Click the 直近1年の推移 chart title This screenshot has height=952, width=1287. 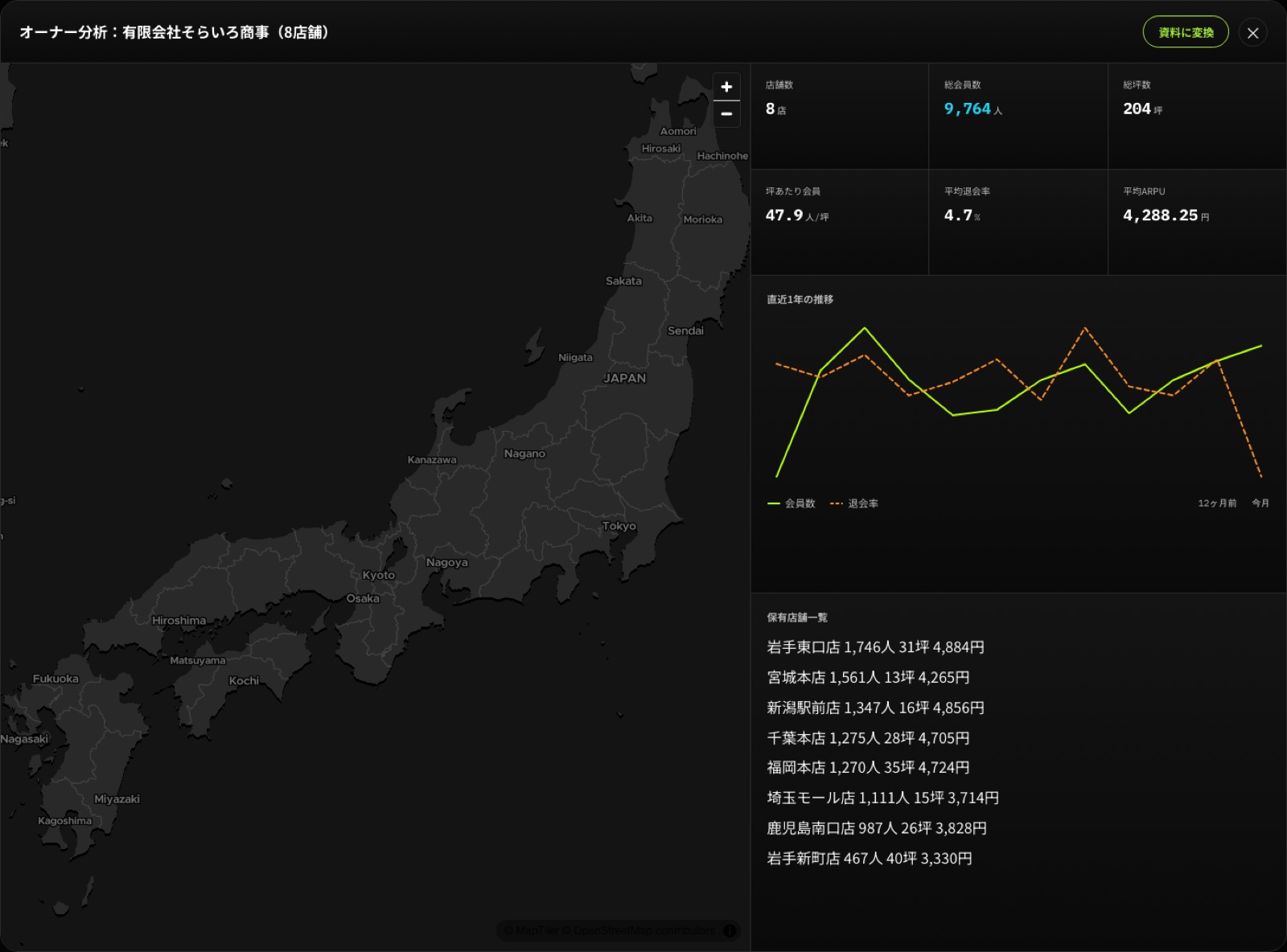800,299
